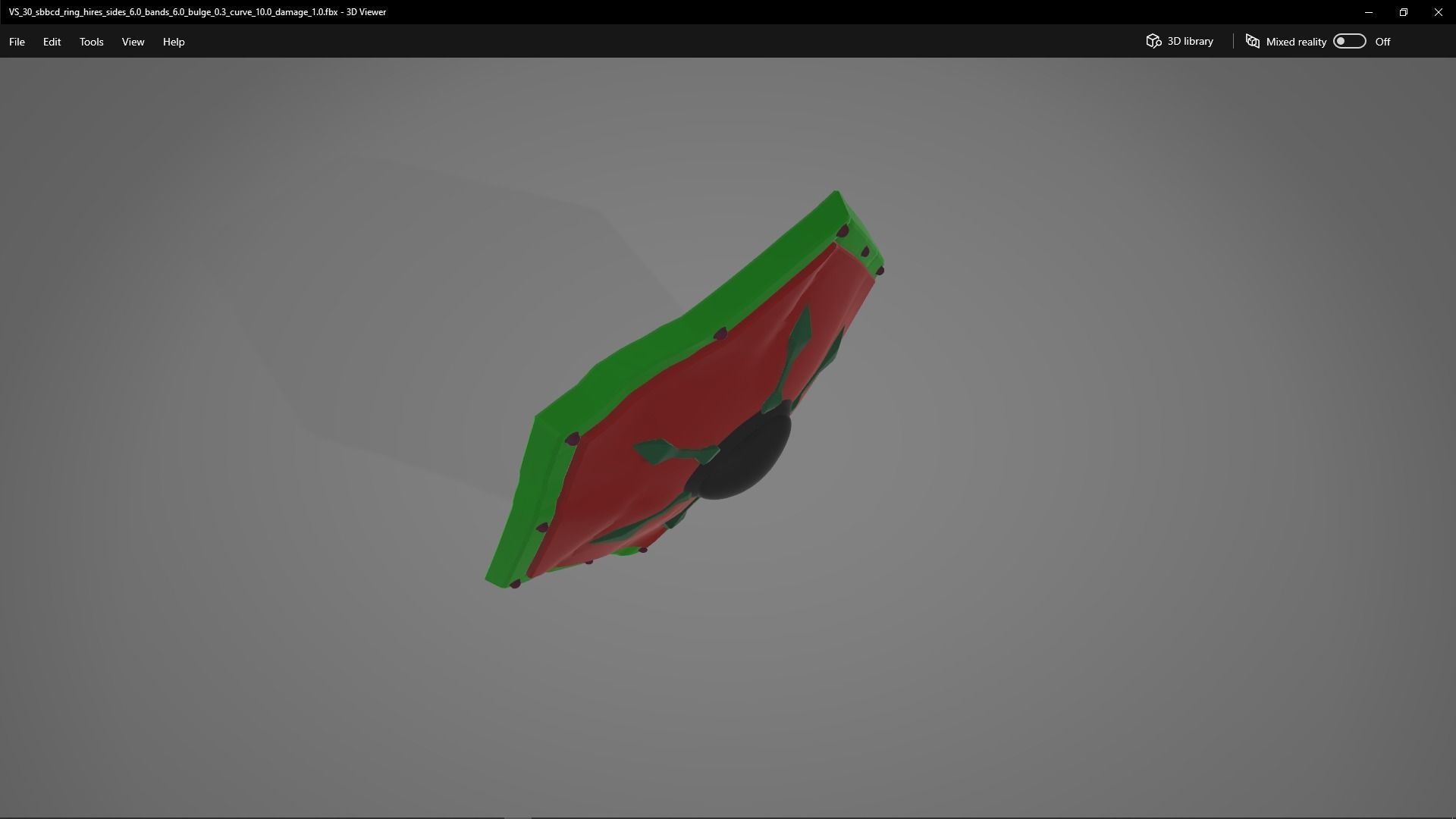Open the Tools menu
Screen dimensions: 1456x819
[x=91, y=42]
